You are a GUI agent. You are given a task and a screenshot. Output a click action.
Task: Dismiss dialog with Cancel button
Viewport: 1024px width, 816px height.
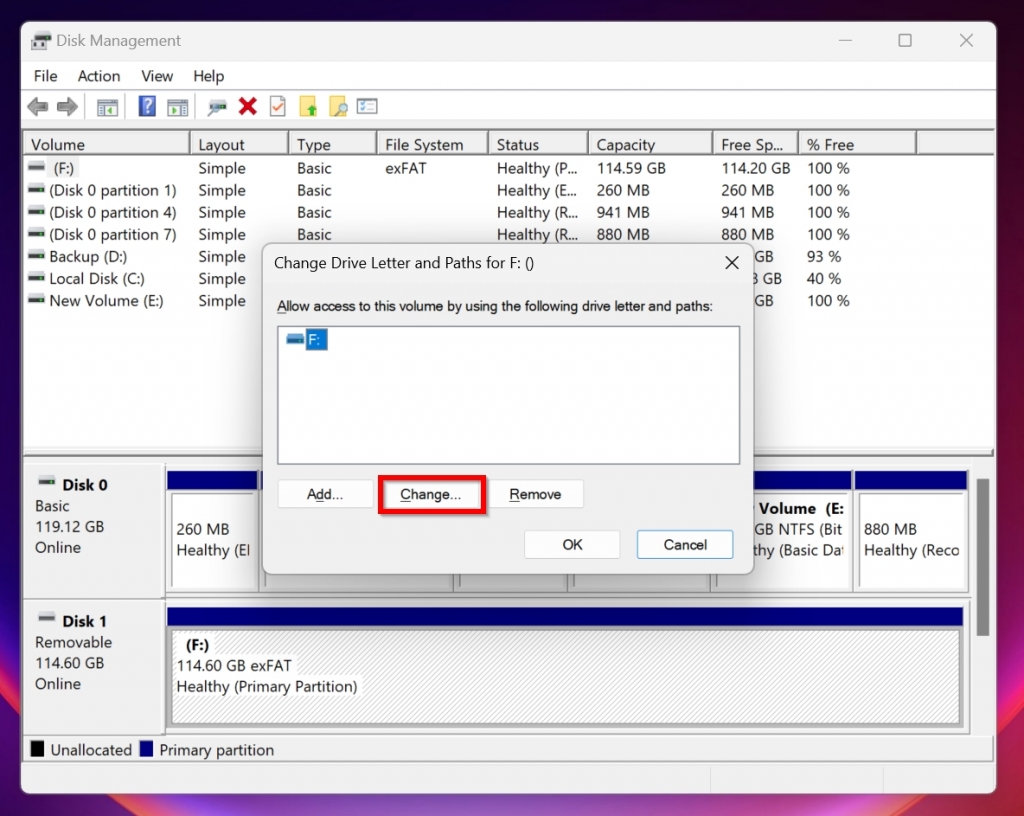pyautogui.click(x=684, y=544)
